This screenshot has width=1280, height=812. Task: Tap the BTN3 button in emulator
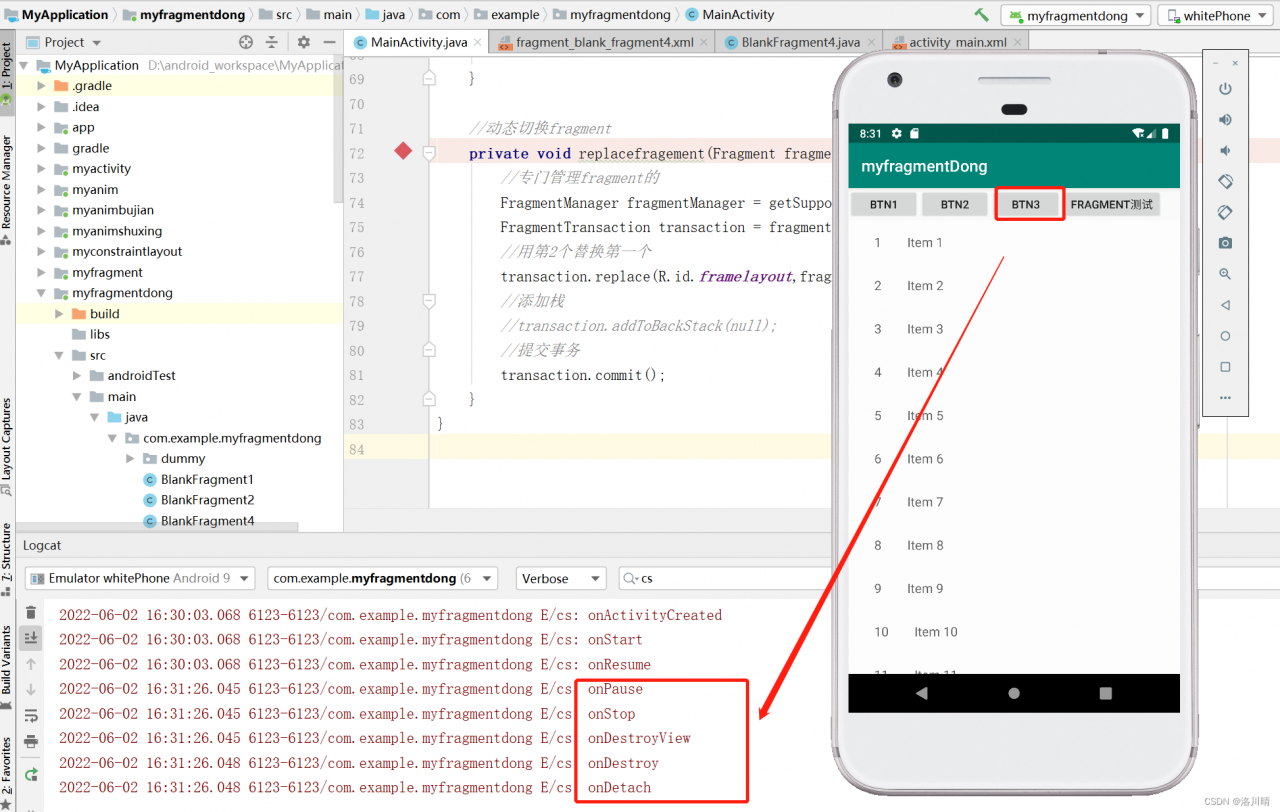pyautogui.click(x=1026, y=204)
